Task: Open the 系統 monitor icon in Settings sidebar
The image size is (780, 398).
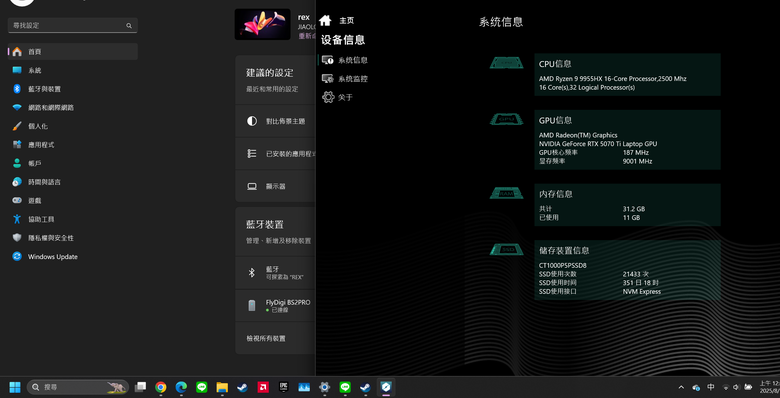Action: pos(17,70)
